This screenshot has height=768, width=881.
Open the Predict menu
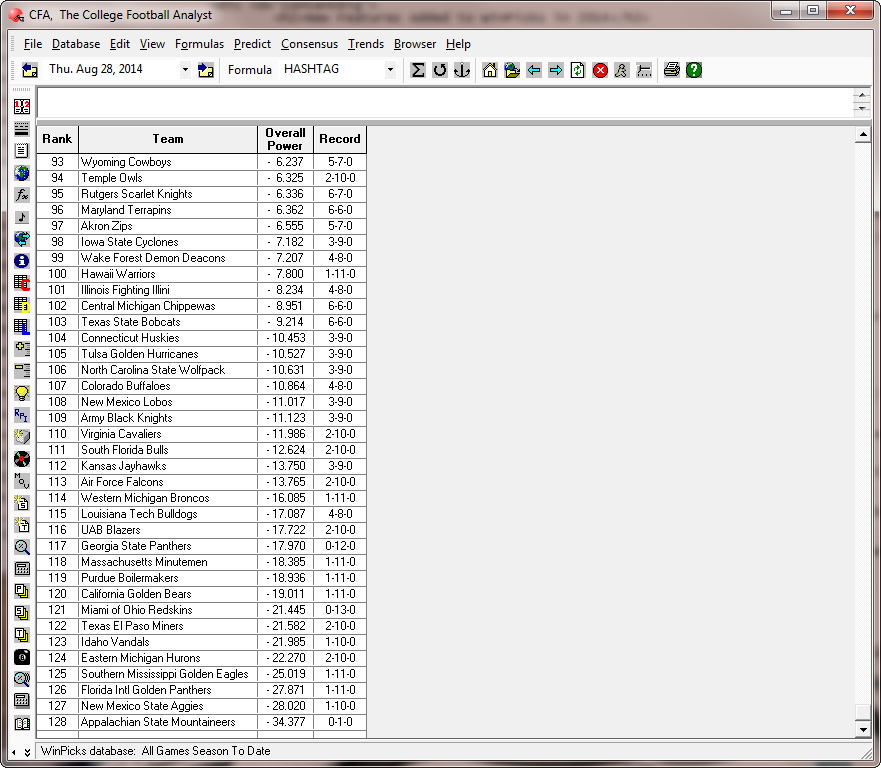click(x=252, y=44)
